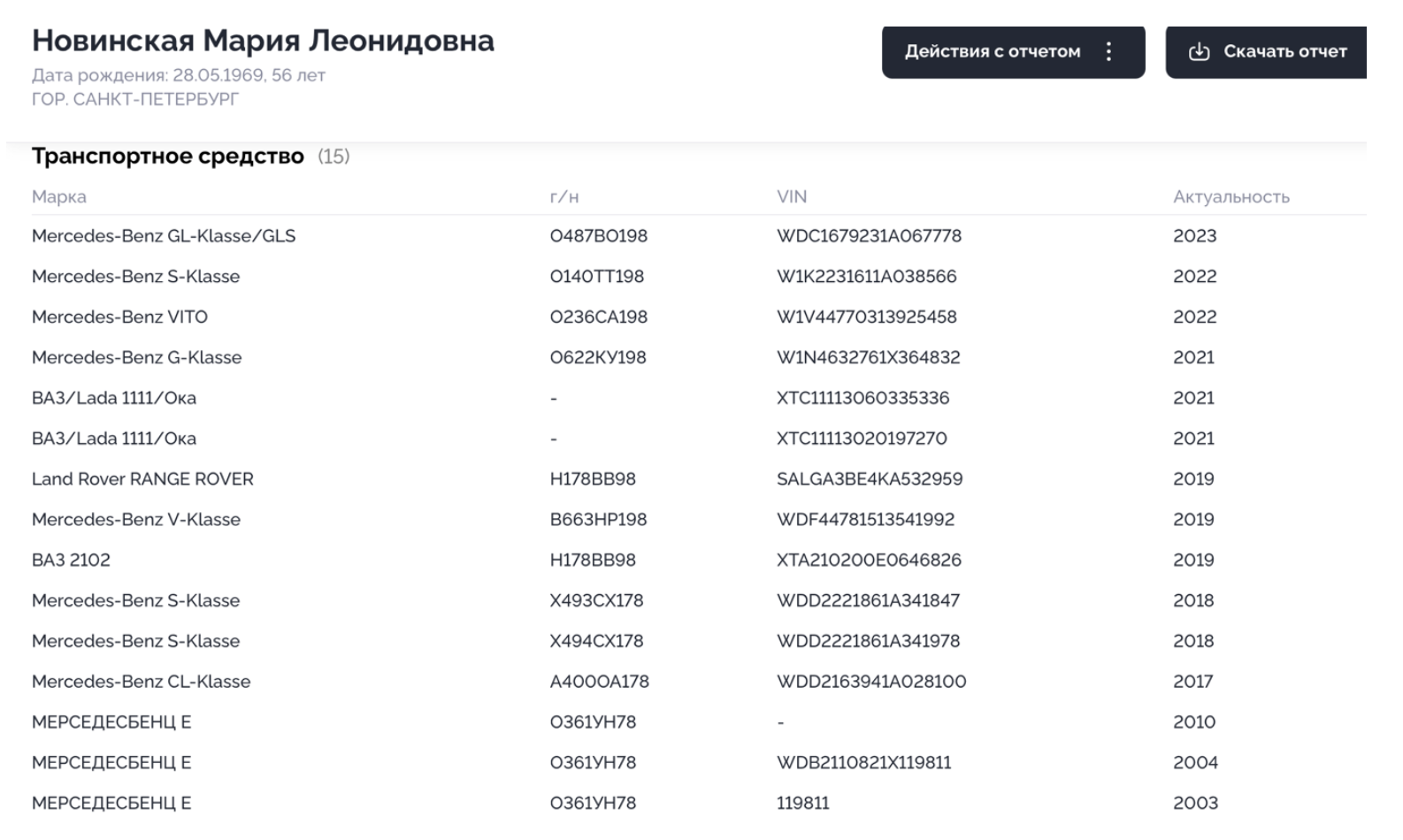Click the year '2017'

click(x=1193, y=683)
